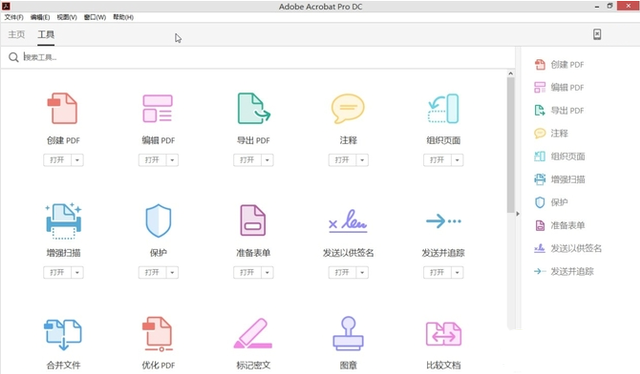Click 组织页面 in right sidebar
Screen dimensions: 640x374
[560, 156]
